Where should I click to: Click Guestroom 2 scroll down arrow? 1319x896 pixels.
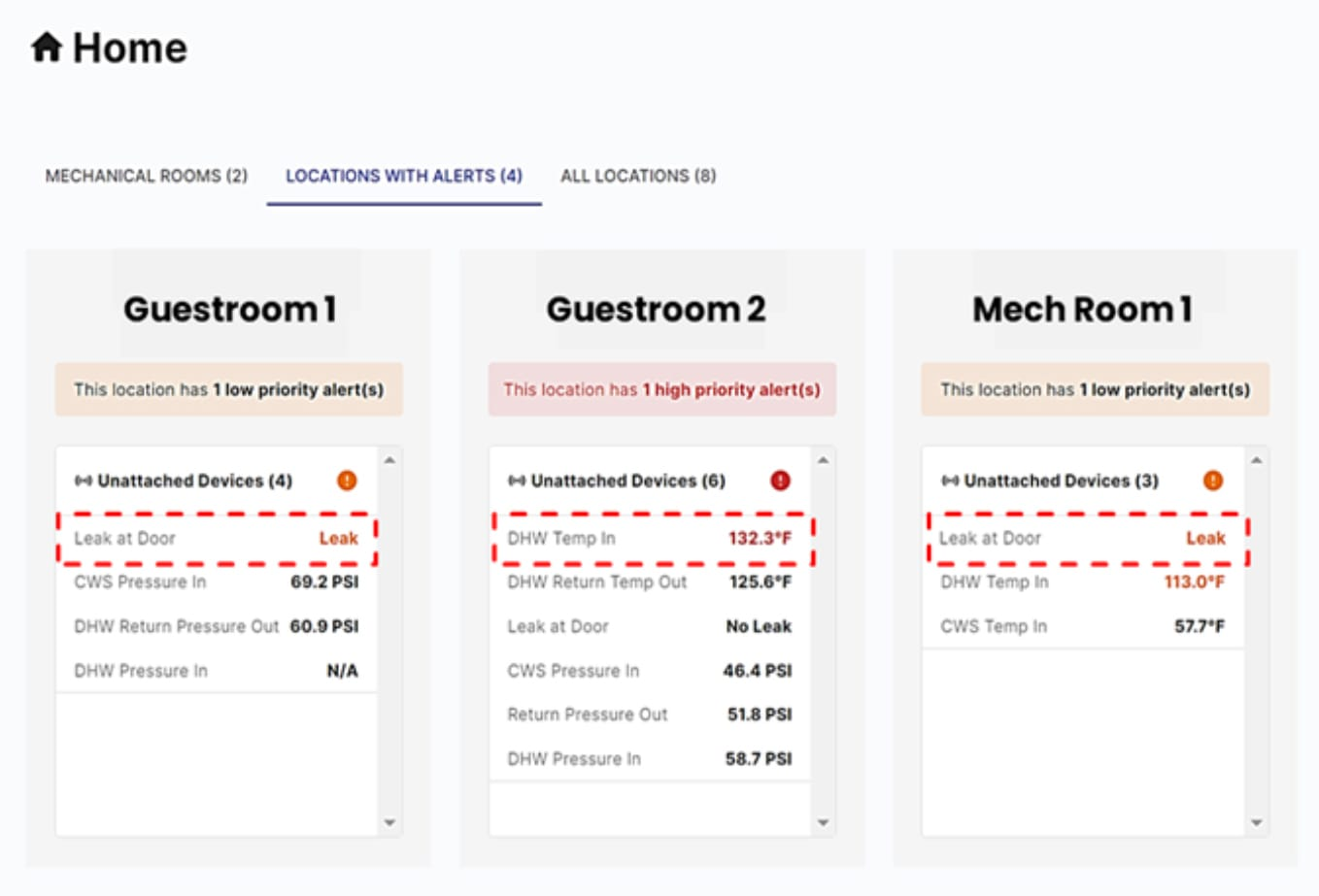823,823
